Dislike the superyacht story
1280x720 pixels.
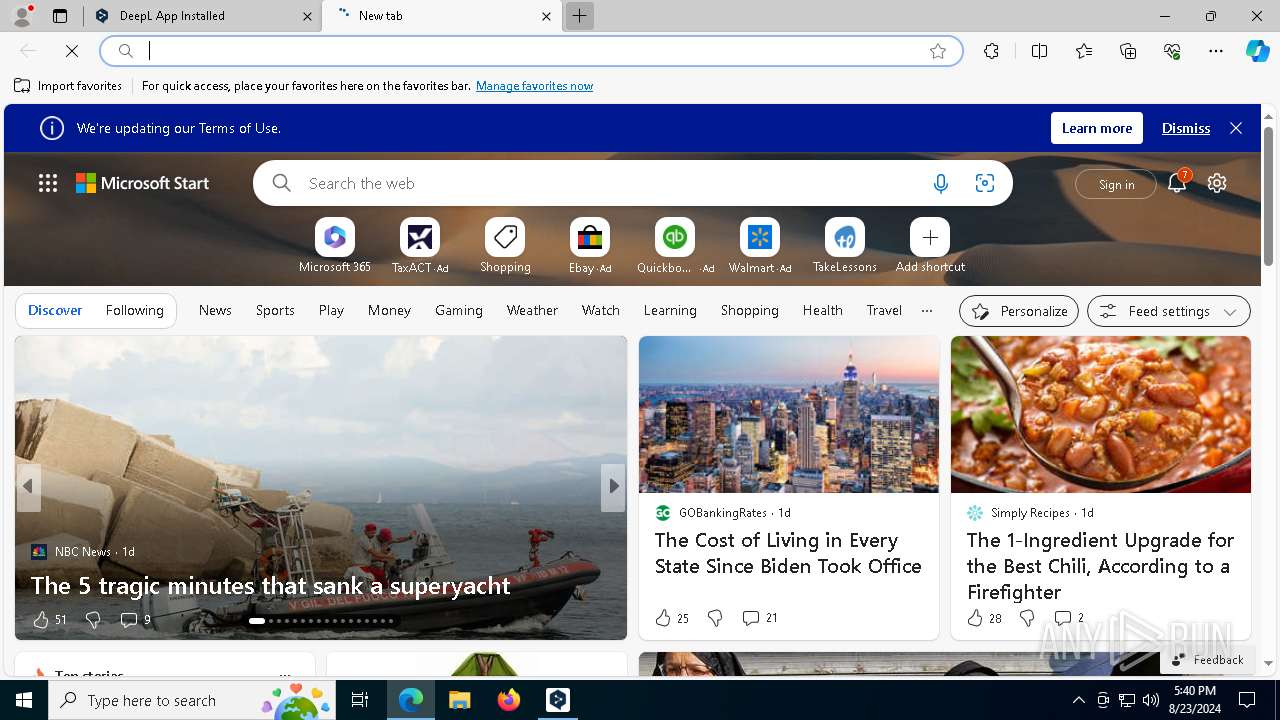coord(93,620)
